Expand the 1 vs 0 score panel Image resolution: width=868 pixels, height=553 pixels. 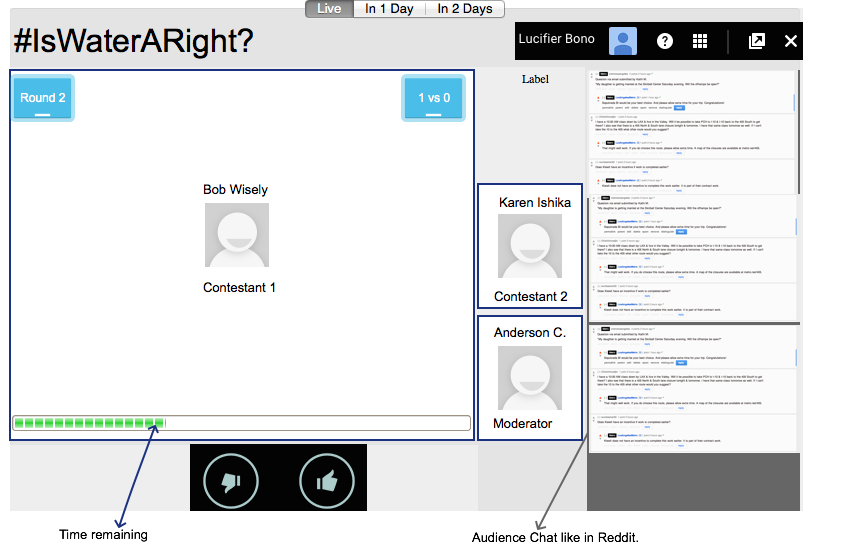tap(433, 99)
